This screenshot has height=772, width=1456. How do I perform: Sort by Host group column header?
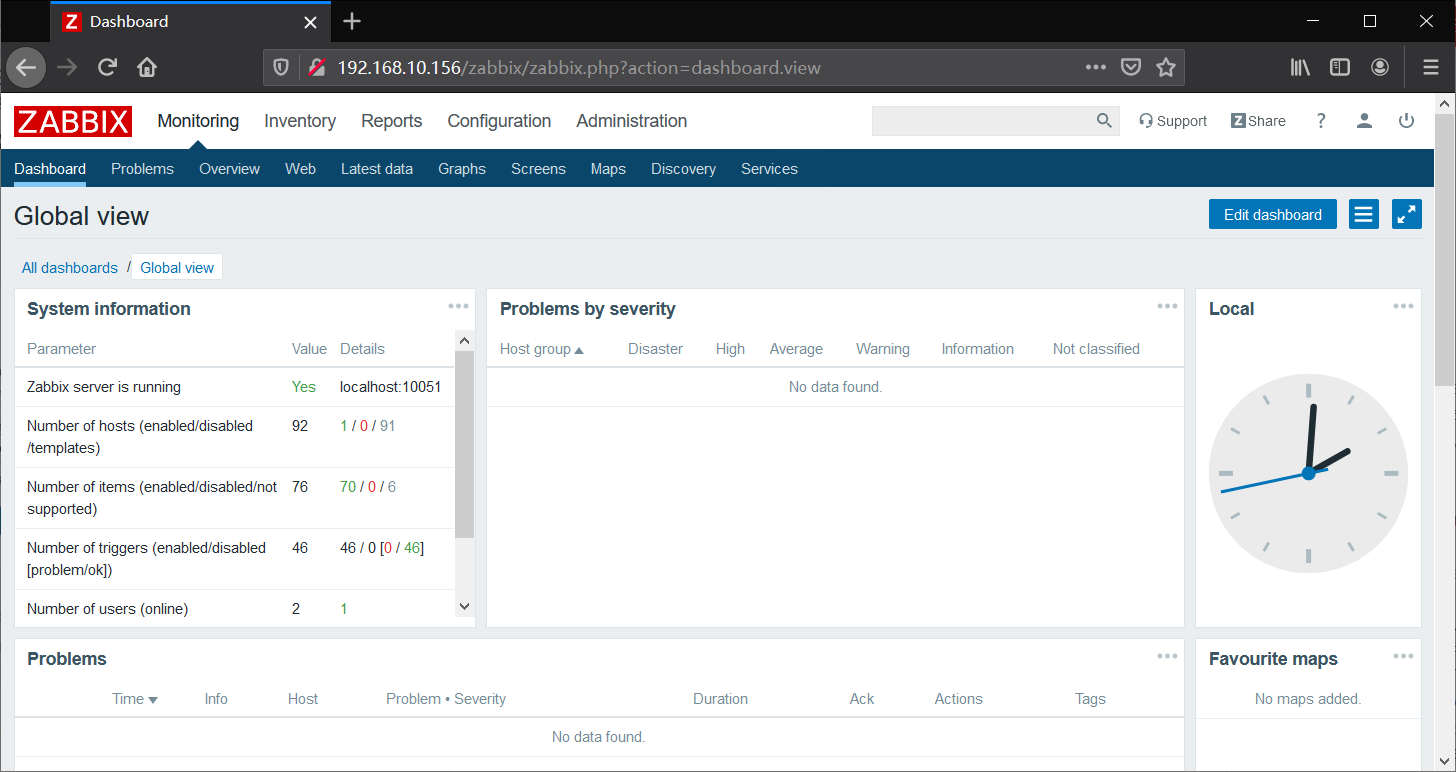tap(541, 349)
